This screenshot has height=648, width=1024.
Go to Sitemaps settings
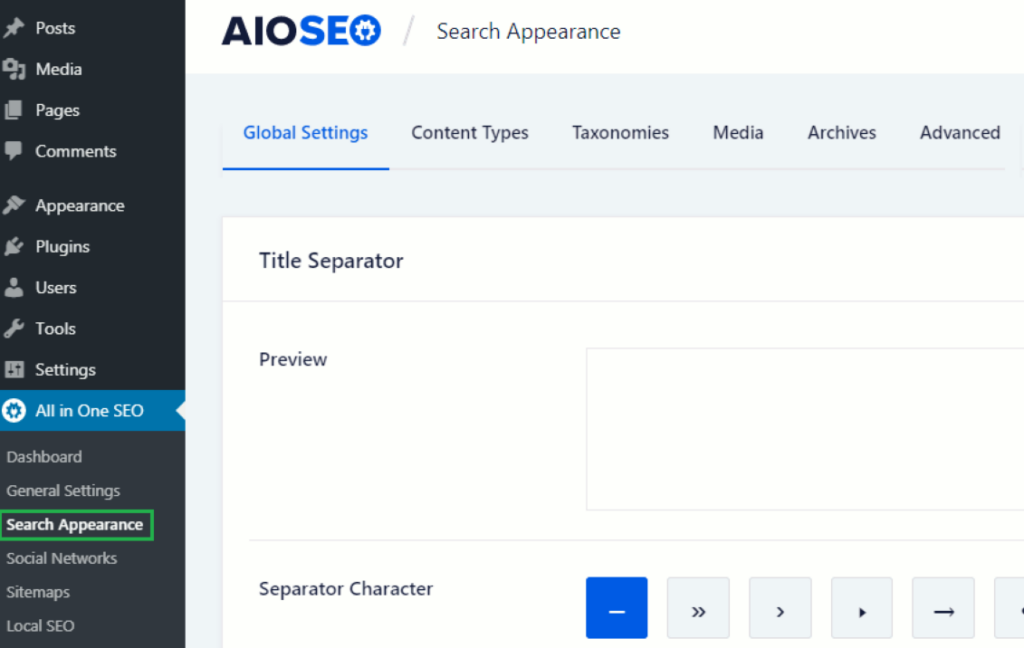coord(38,592)
